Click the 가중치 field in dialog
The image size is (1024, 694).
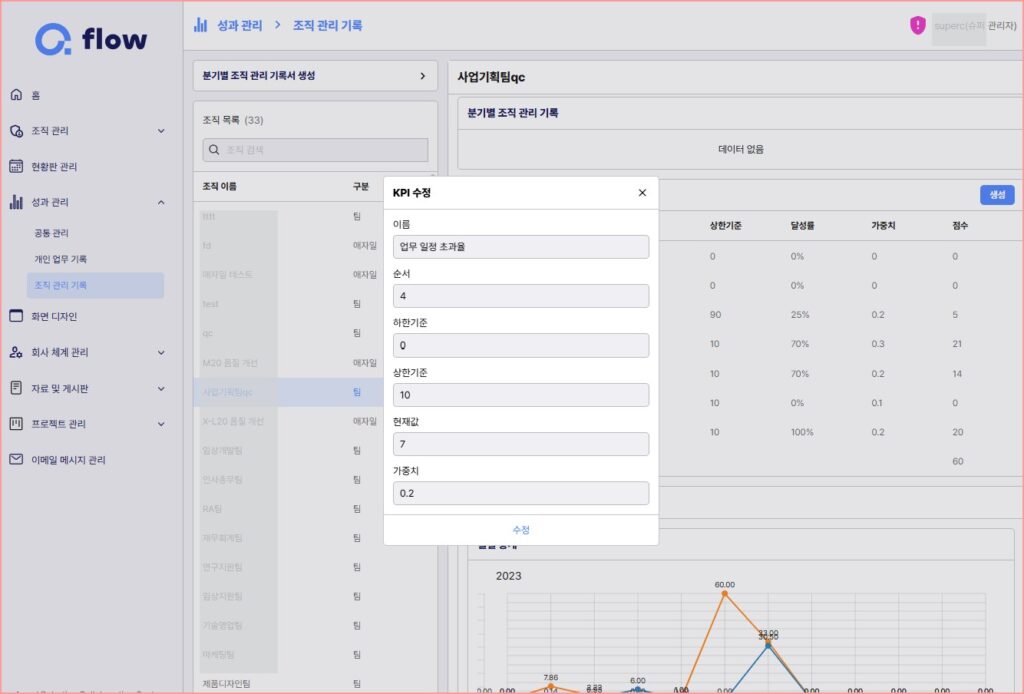tap(520, 493)
